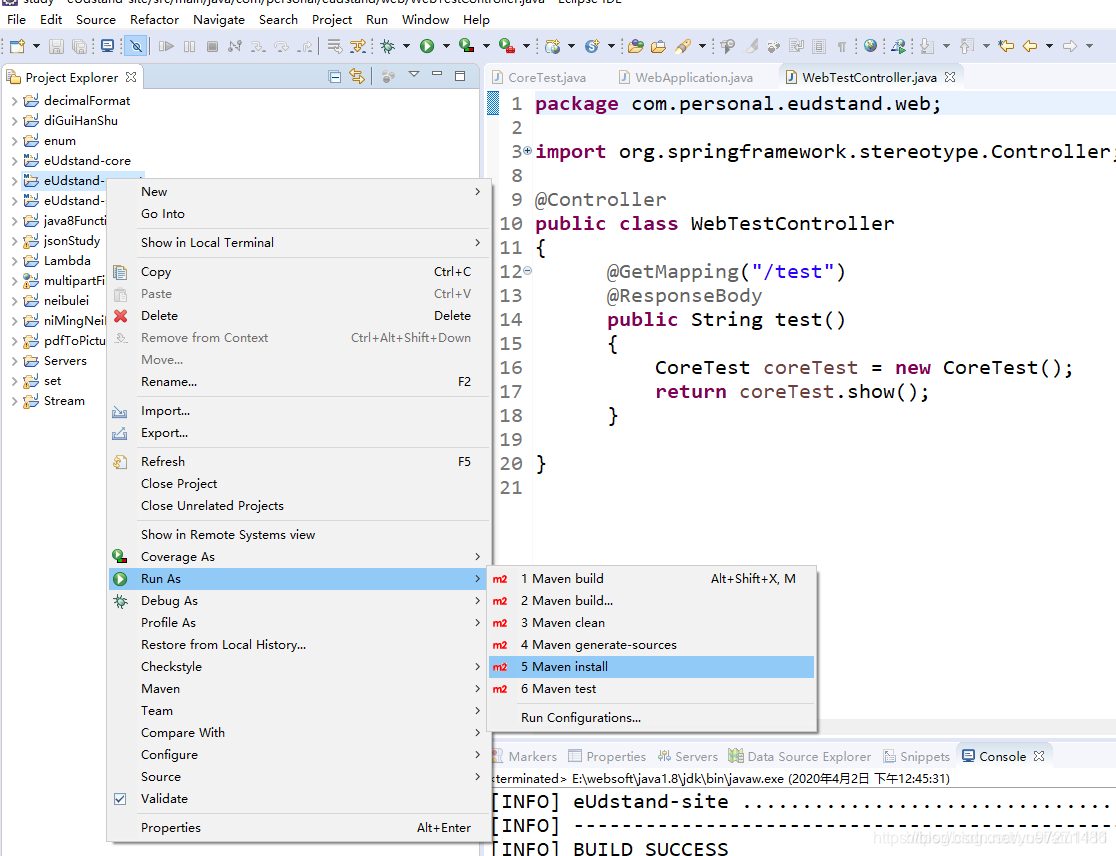Screen dimensions: 1116x856
Task: Click the Save toolbar icon
Action: [56, 46]
